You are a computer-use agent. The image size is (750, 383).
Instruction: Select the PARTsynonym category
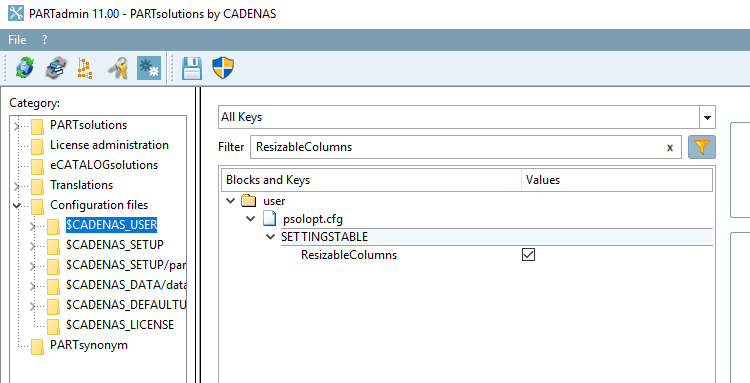click(x=89, y=345)
